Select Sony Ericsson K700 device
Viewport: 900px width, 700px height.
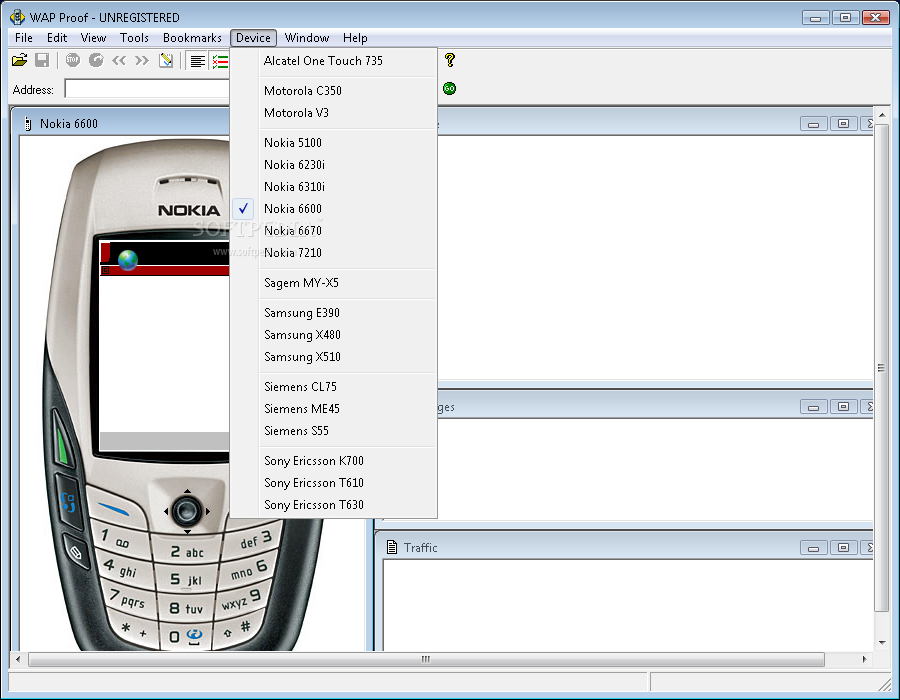coord(333,461)
